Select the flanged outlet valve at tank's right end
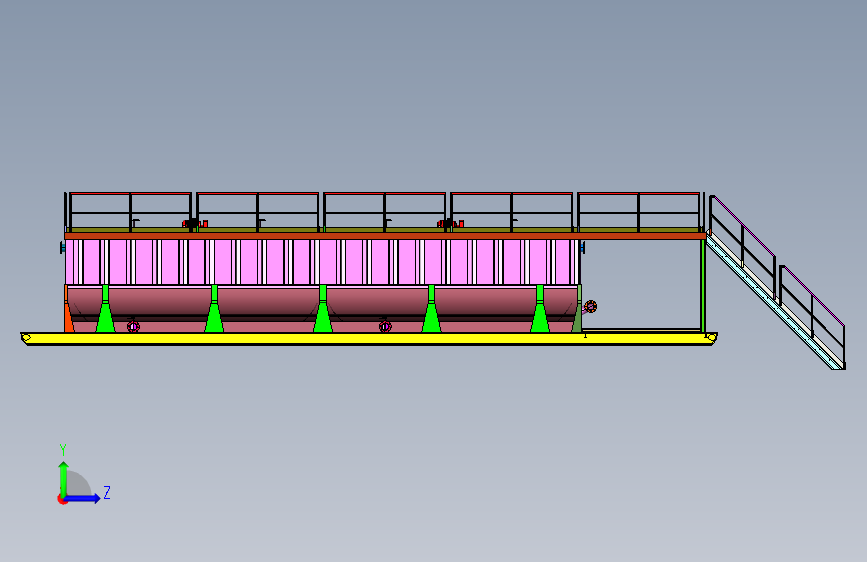This screenshot has height=562, width=867. 590,306
